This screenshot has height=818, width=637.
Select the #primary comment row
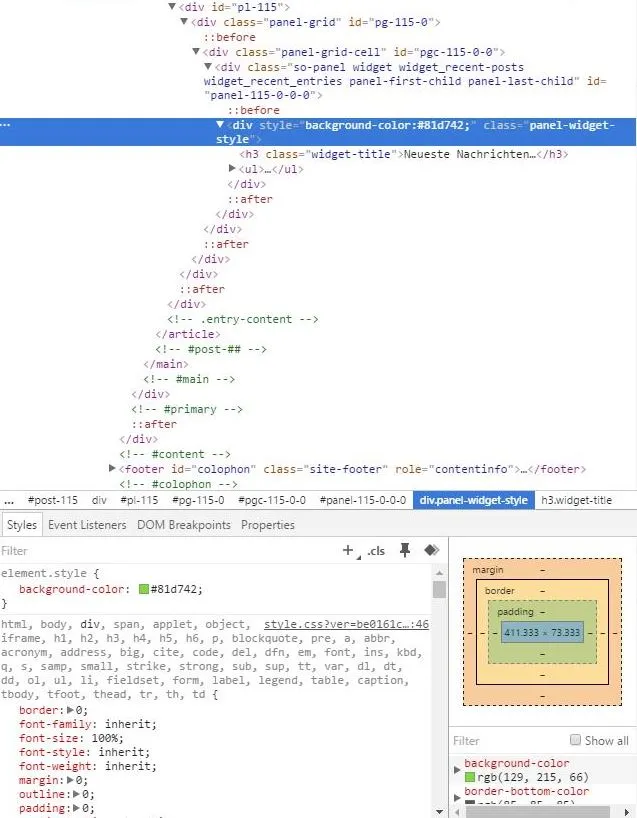187,409
